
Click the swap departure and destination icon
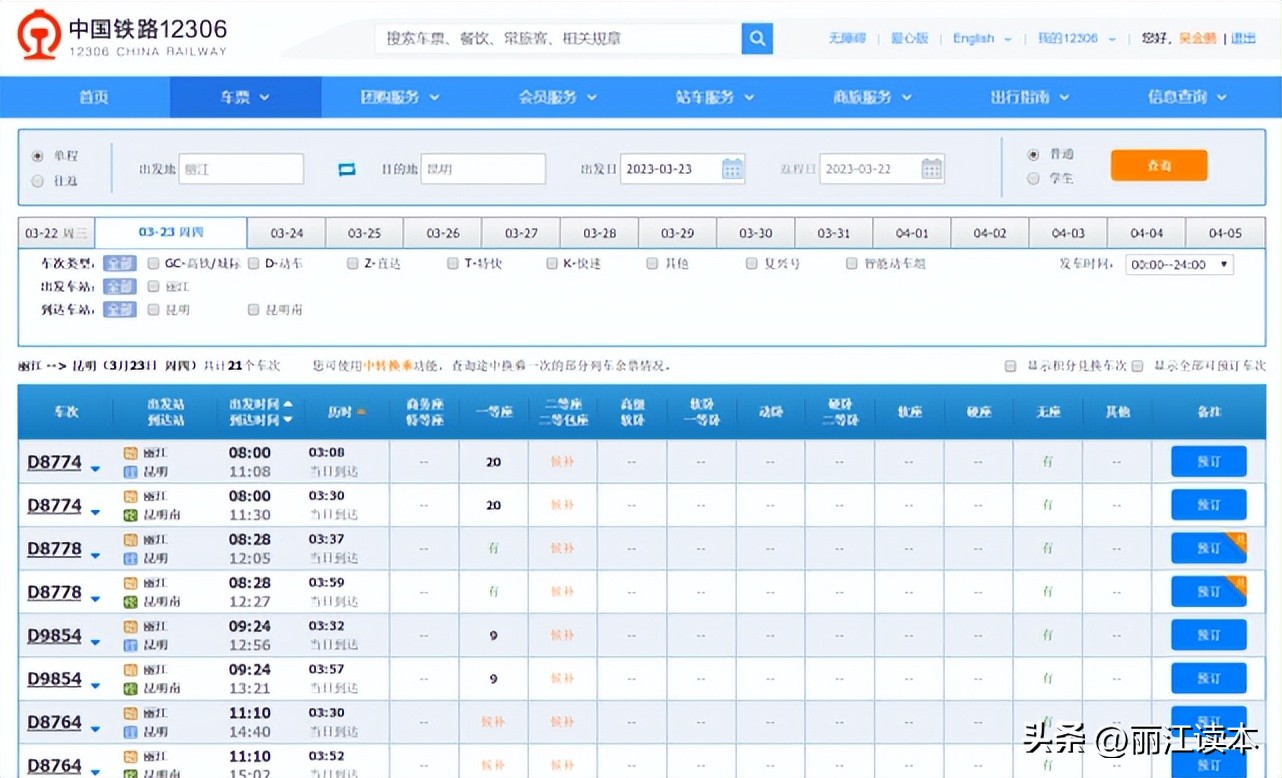[345, 169]
